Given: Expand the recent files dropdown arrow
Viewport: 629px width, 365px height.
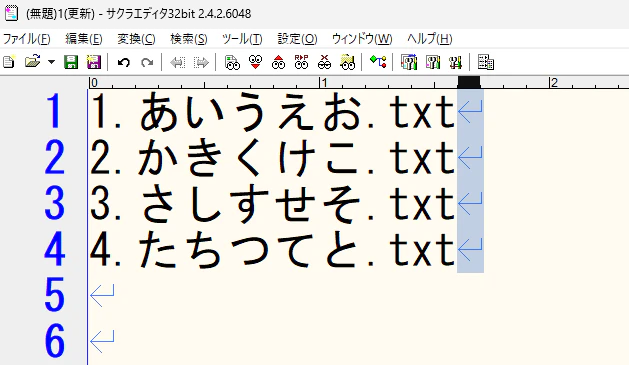Looking at the screenshot, I should point(51,62).
